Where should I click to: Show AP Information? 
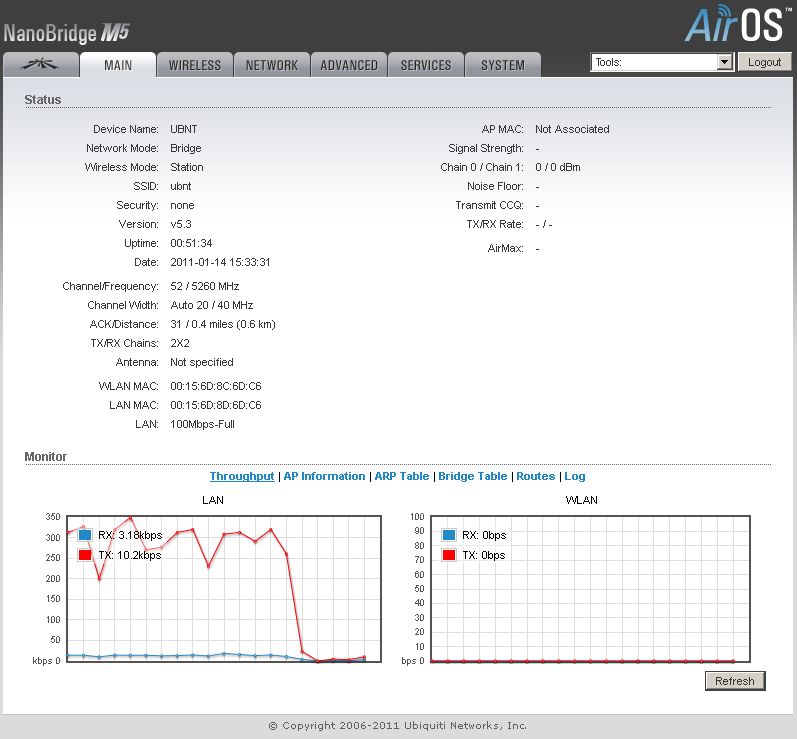point(324,476)
